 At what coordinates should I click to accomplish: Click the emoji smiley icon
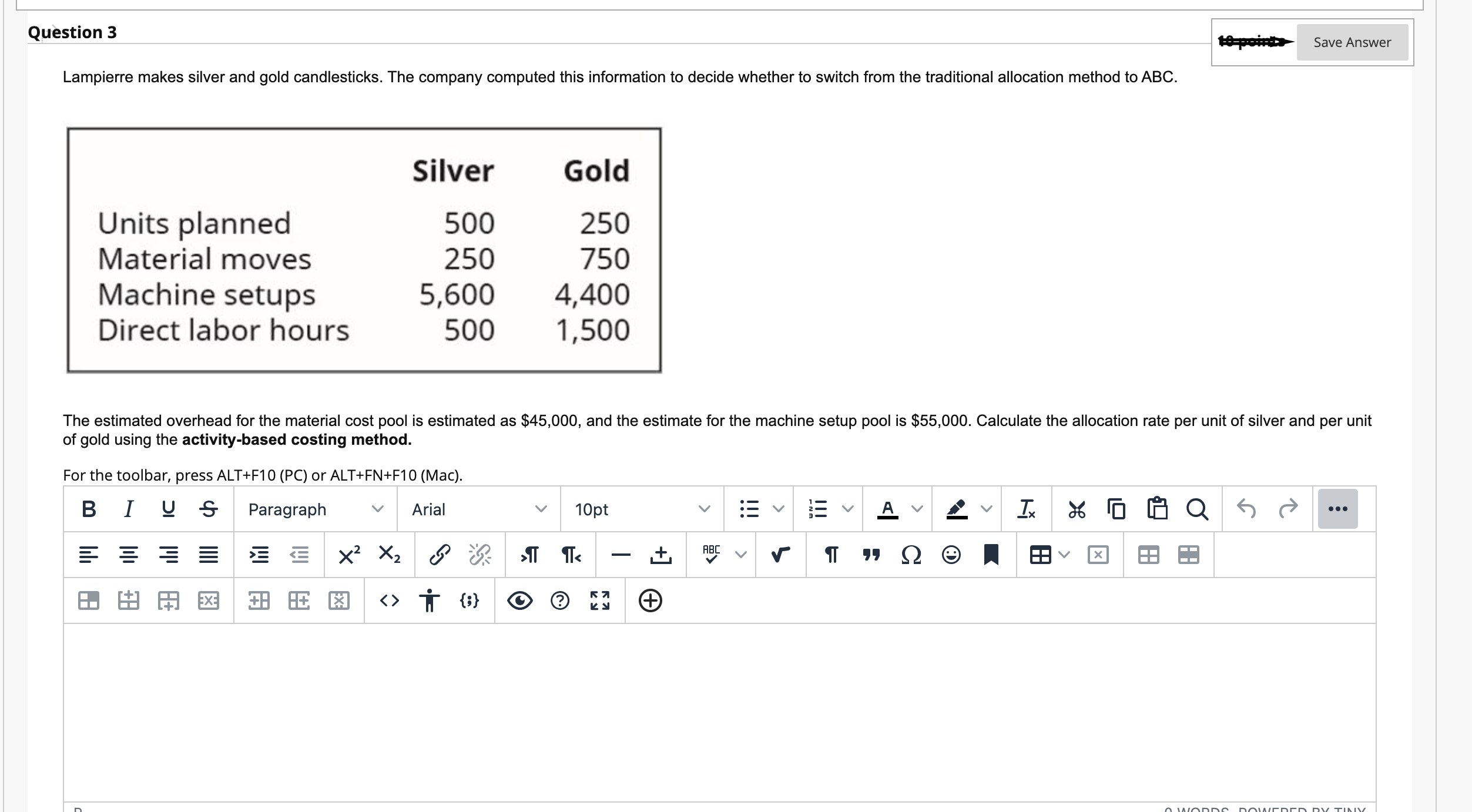(x=951, y=555)
